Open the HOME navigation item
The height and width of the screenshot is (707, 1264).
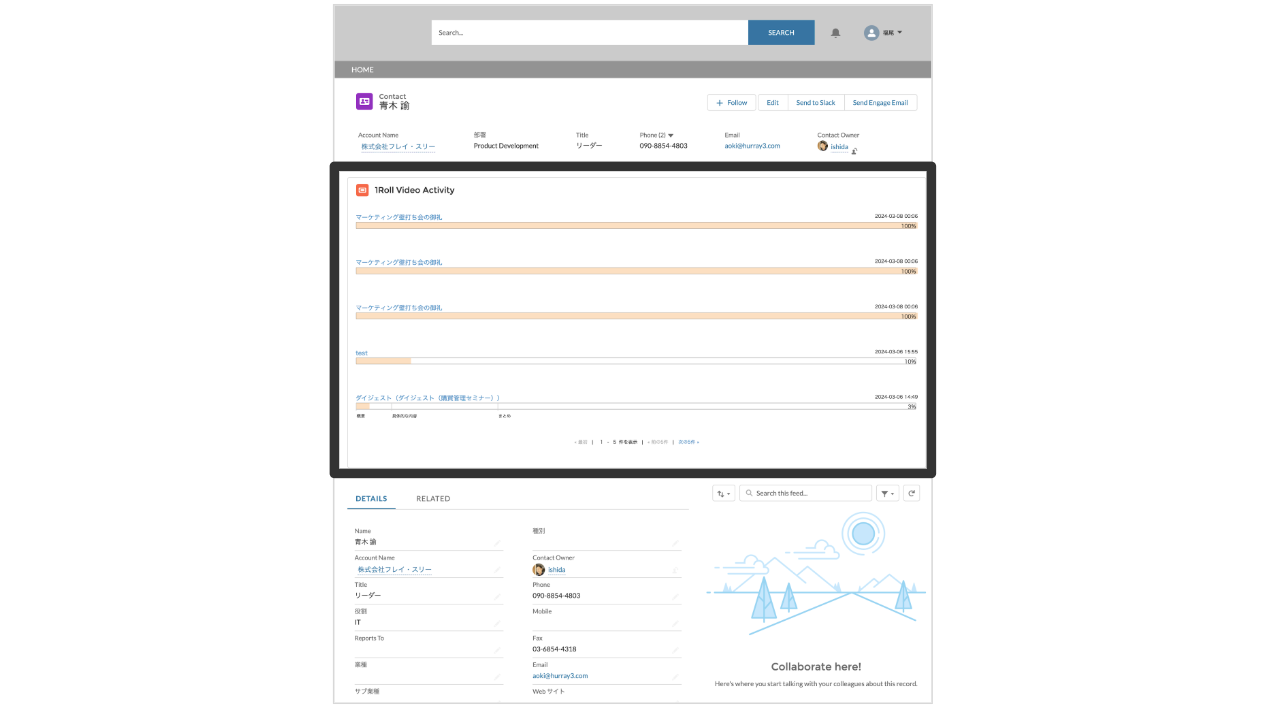click(362, 70)
